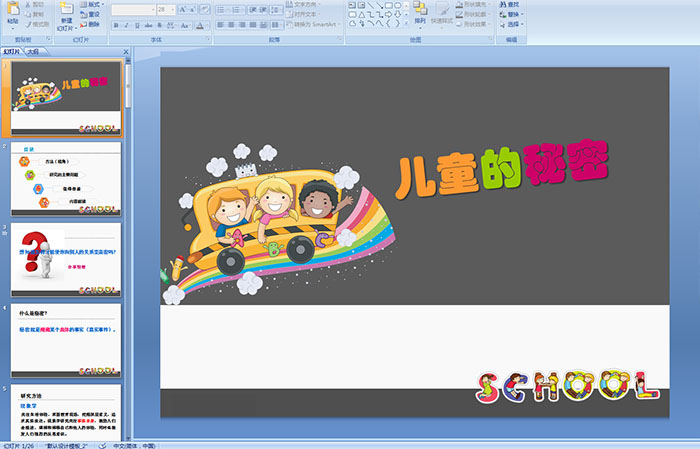Click Decrease List Level icon
Image resolution: width=700 pixels, height=449 pixels.
pos(253,10)
